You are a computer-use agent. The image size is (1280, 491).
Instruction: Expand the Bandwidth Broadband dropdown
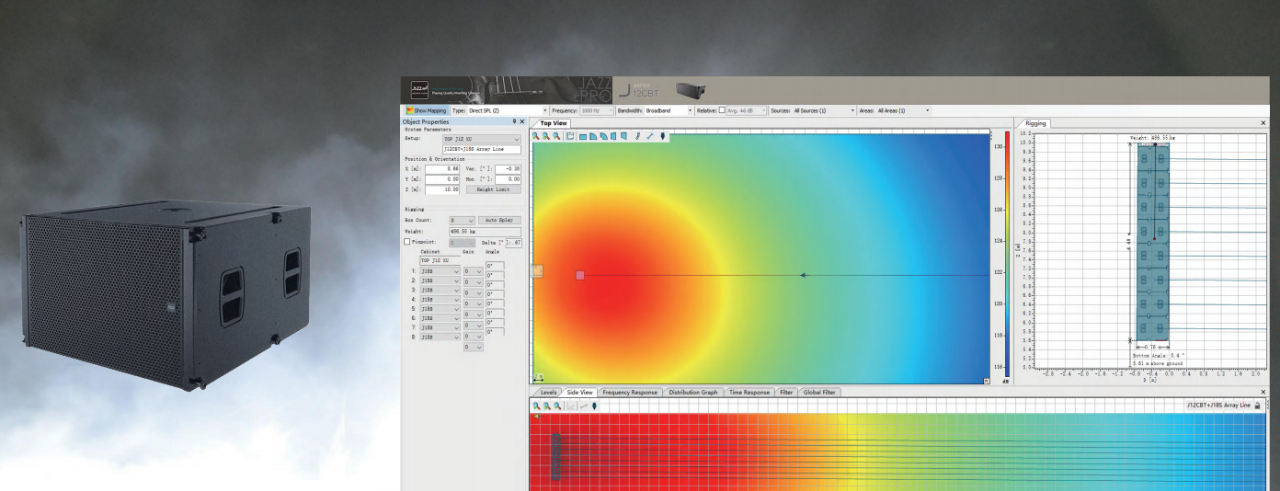pos(668,110)
